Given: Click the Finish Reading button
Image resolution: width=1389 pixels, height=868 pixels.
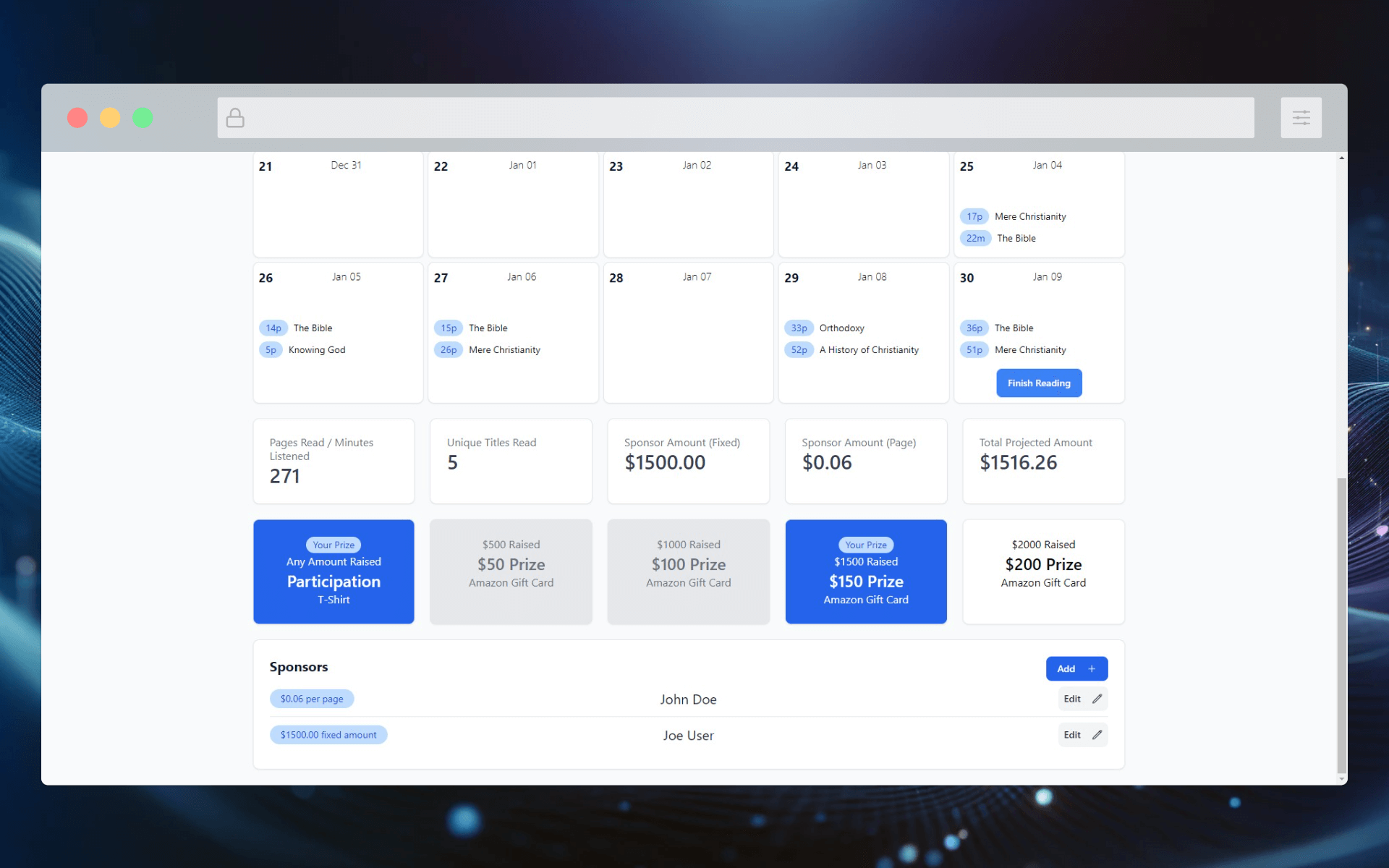Looking at the screenshot, I should click(1039, 383).
